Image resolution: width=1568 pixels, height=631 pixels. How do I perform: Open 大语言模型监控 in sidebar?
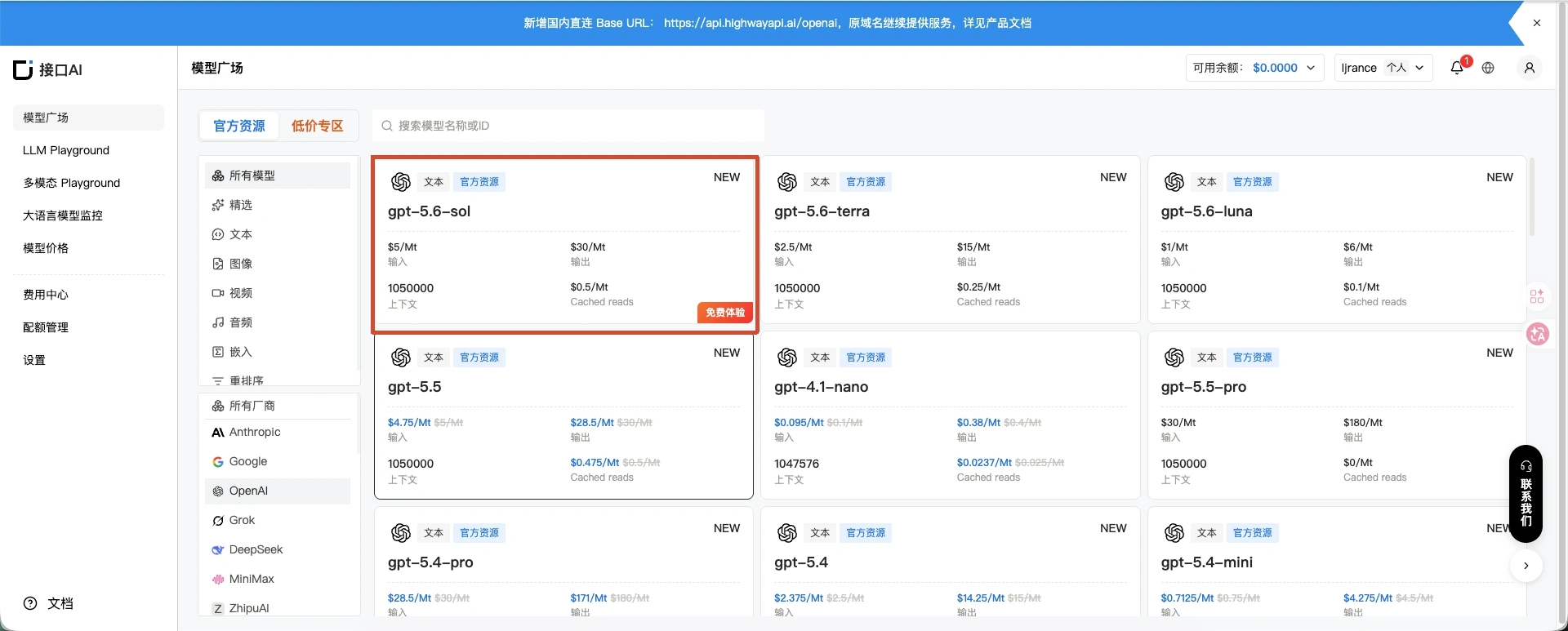coord(88,216)
